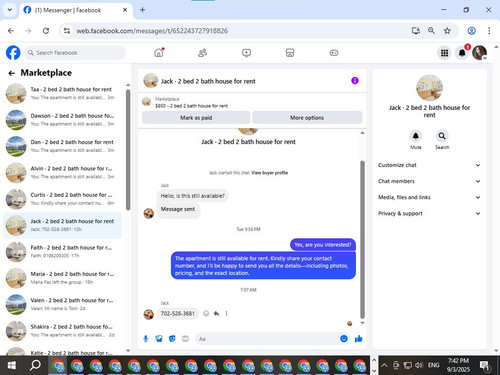500x375 pixels.
Task: Click Jack's listing thumbnail in right panel
Action: (429, 88)
